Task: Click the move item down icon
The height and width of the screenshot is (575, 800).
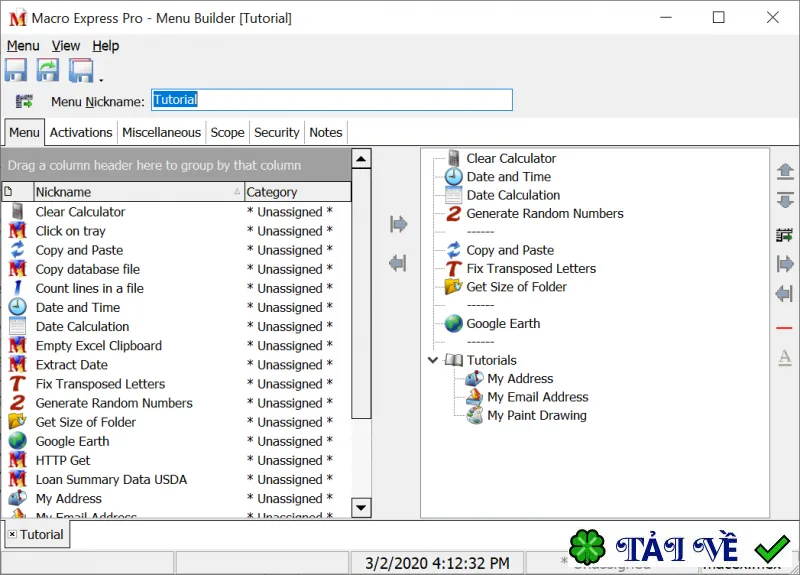Action: 785,199
